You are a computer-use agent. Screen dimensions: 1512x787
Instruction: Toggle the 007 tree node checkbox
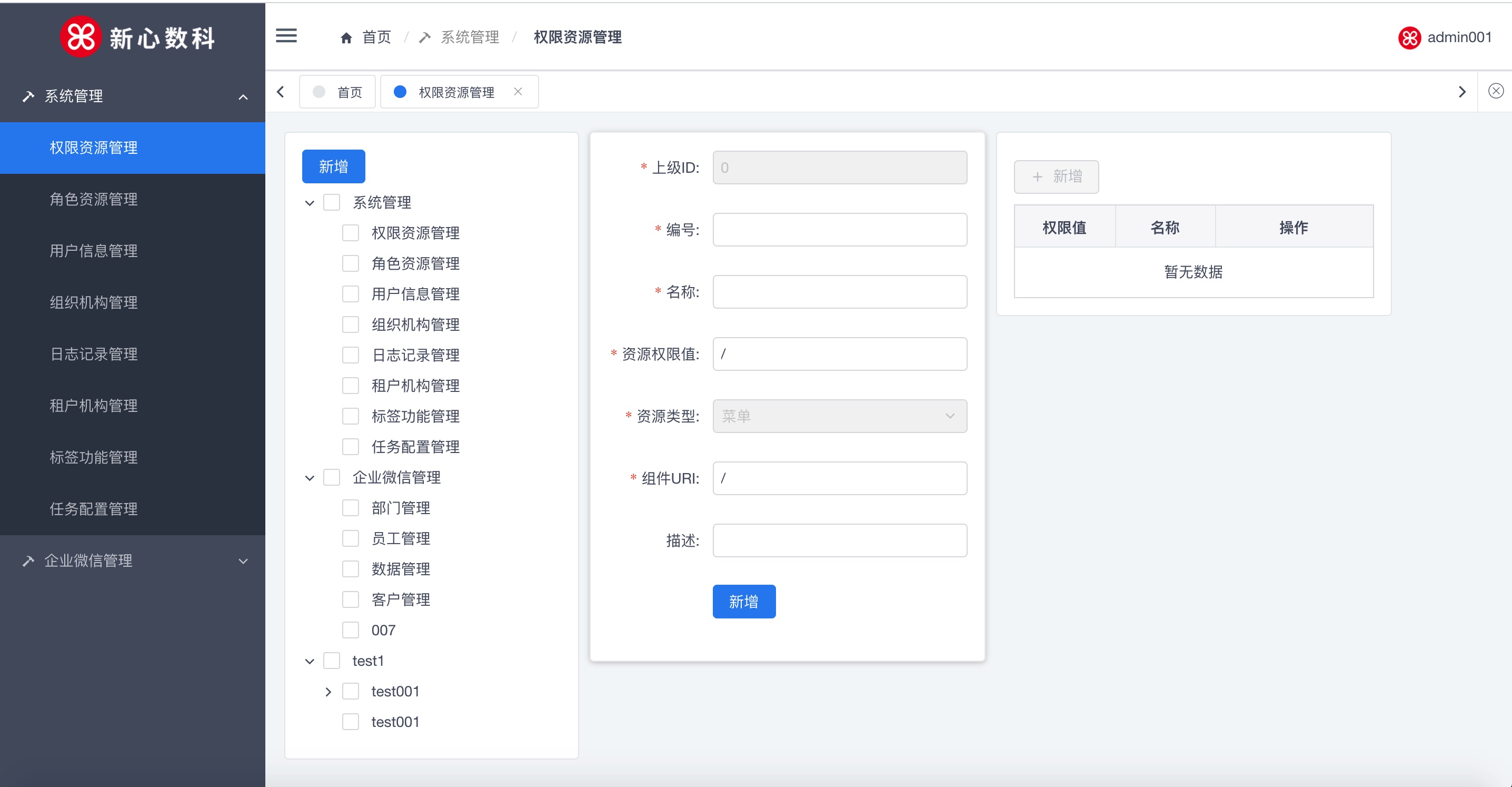[351, 630]
